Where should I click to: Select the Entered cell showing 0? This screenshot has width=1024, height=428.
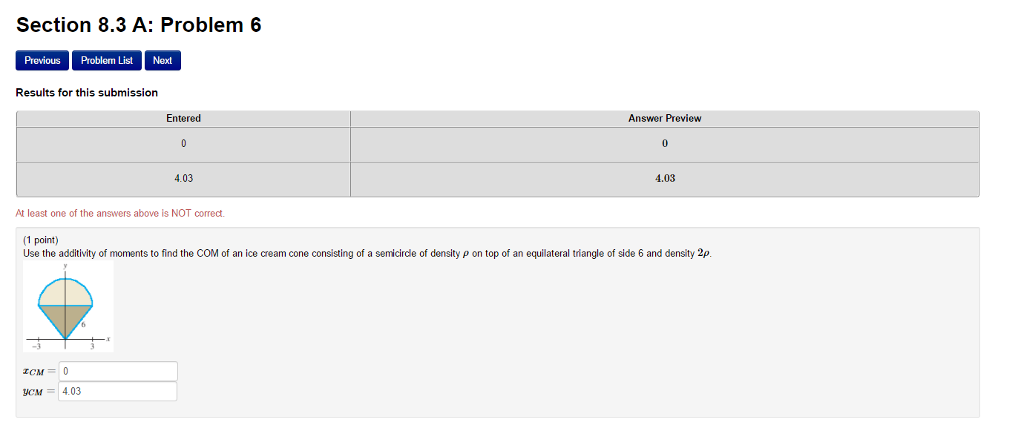point(184,144)
